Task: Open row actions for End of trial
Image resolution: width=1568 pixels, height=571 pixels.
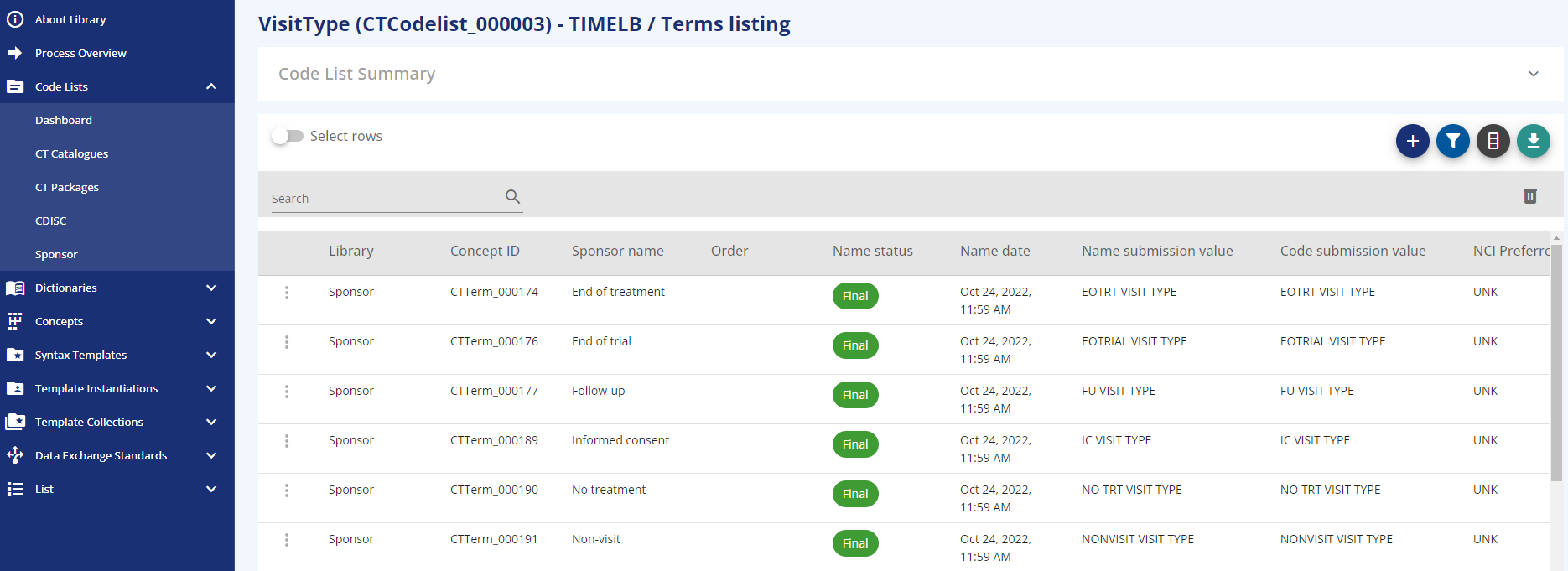Action: coord(287,342)
